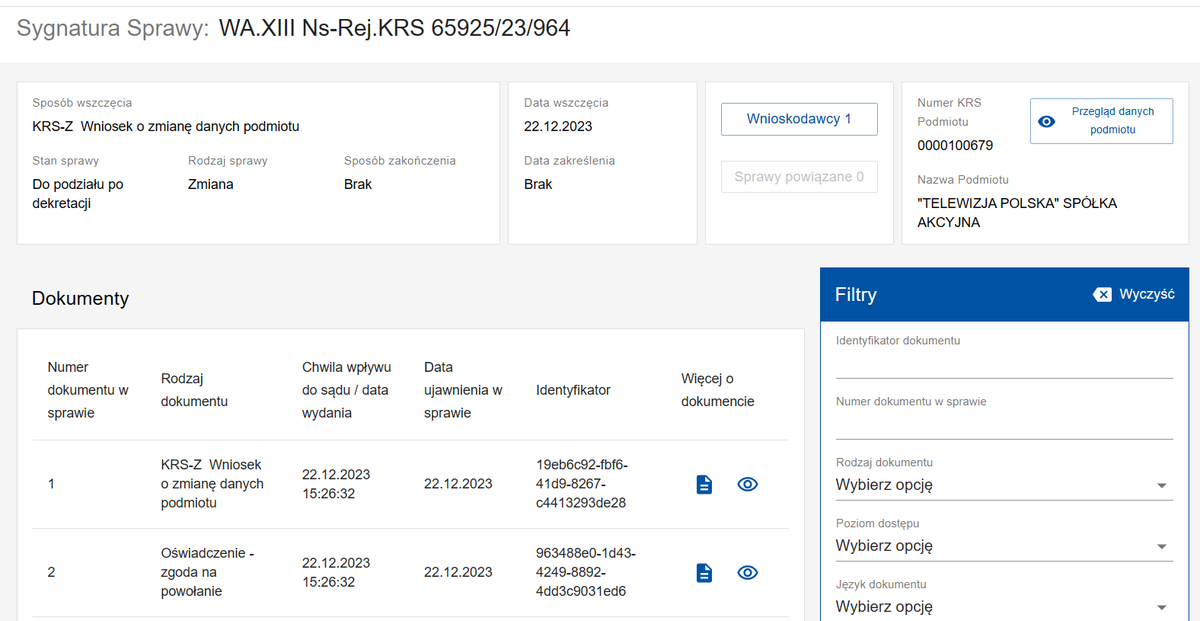The width and height of the screenshot is (1200, 621).
Task: Click the Sposób wszczęcia value KRS-Z Wniosek
Action: coord(166,126)
